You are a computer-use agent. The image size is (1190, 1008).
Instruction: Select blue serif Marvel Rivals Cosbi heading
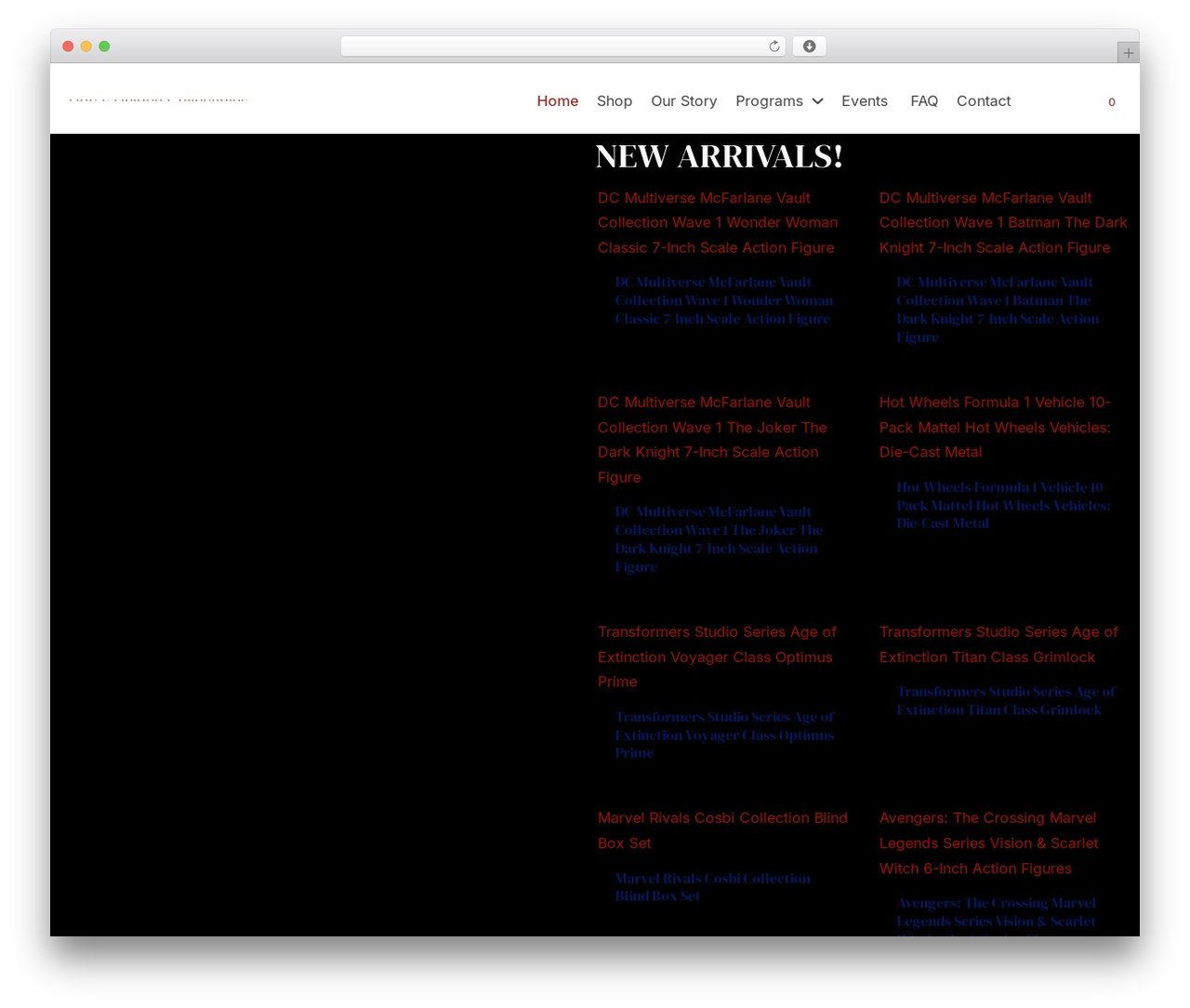[712, 887]
